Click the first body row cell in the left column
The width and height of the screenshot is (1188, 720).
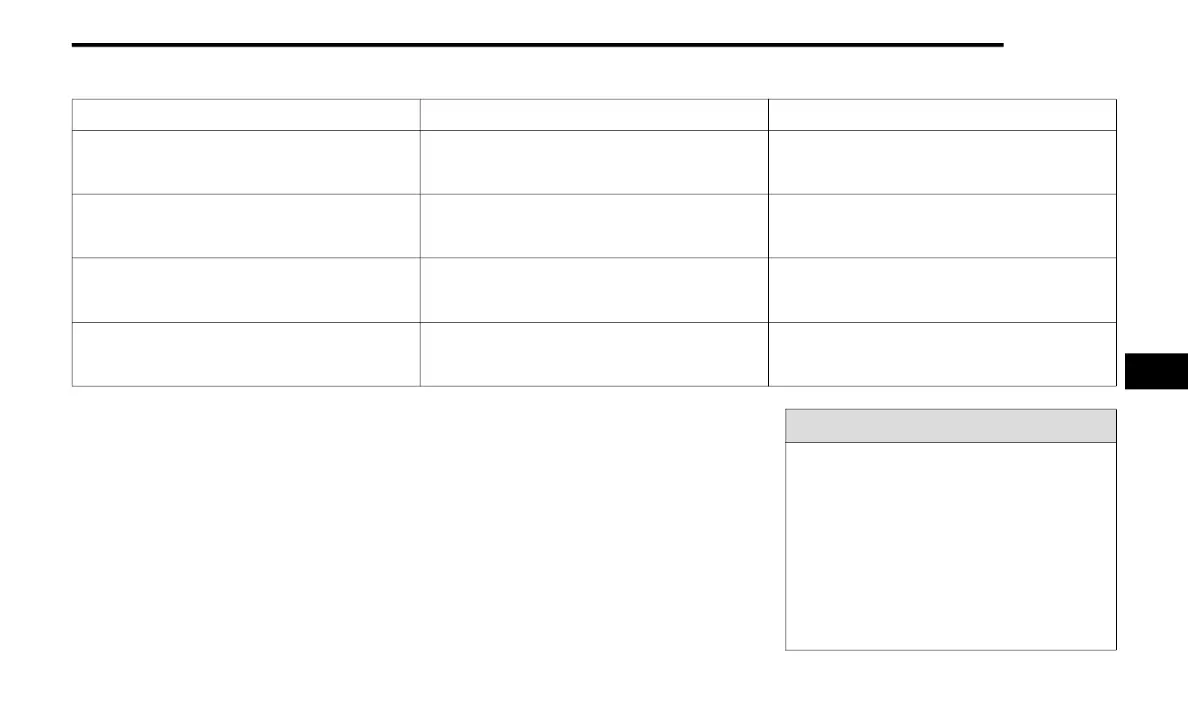pos(246,162)
